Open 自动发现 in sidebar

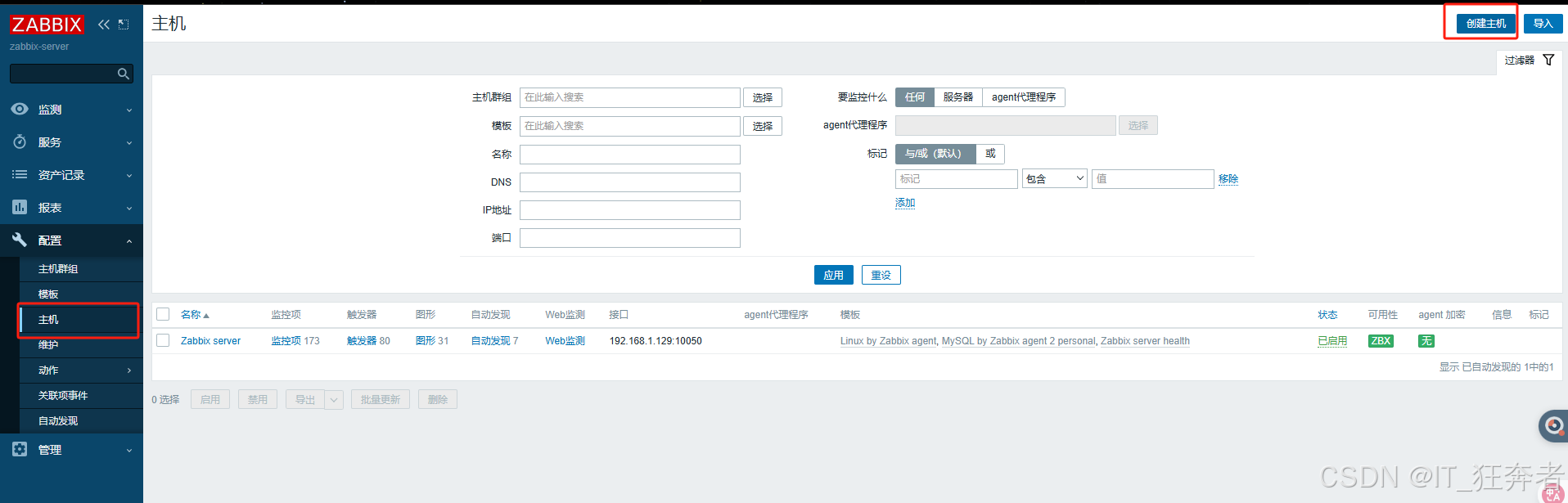(58, 421)
